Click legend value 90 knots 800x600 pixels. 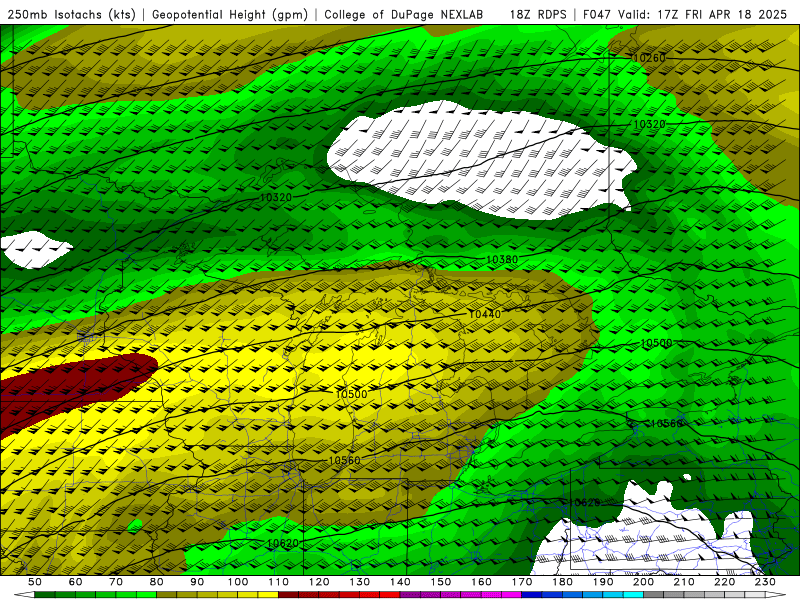pos(197,582)
